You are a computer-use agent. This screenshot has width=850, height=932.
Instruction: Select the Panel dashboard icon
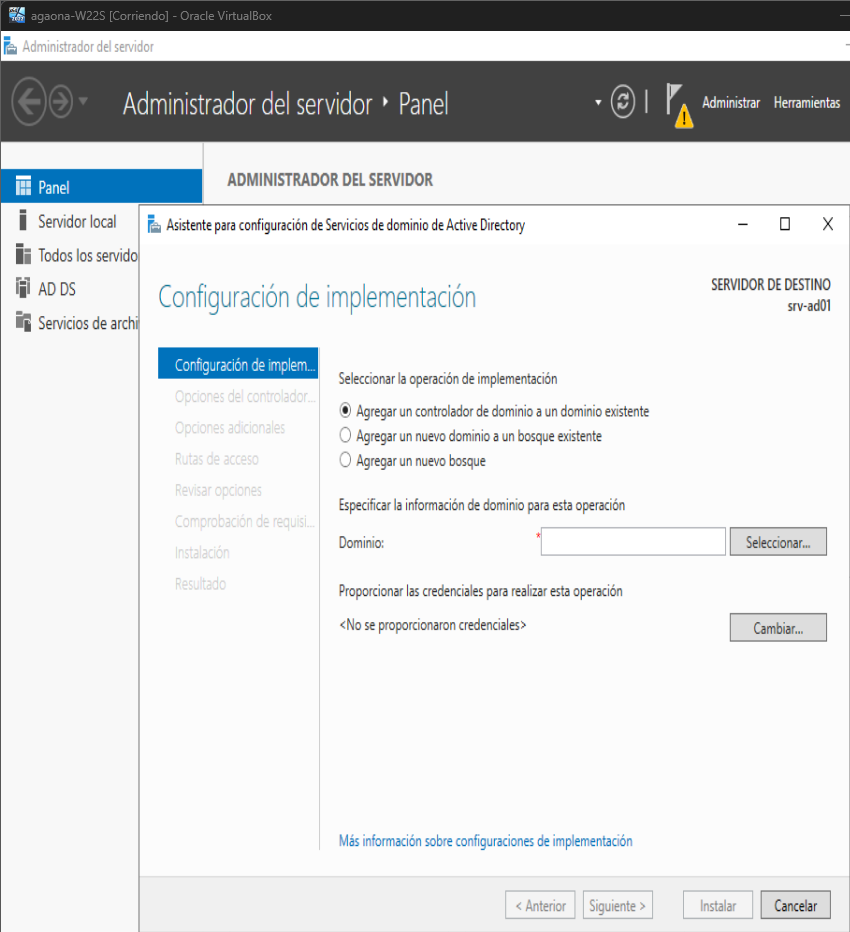(x=24, y=187)
